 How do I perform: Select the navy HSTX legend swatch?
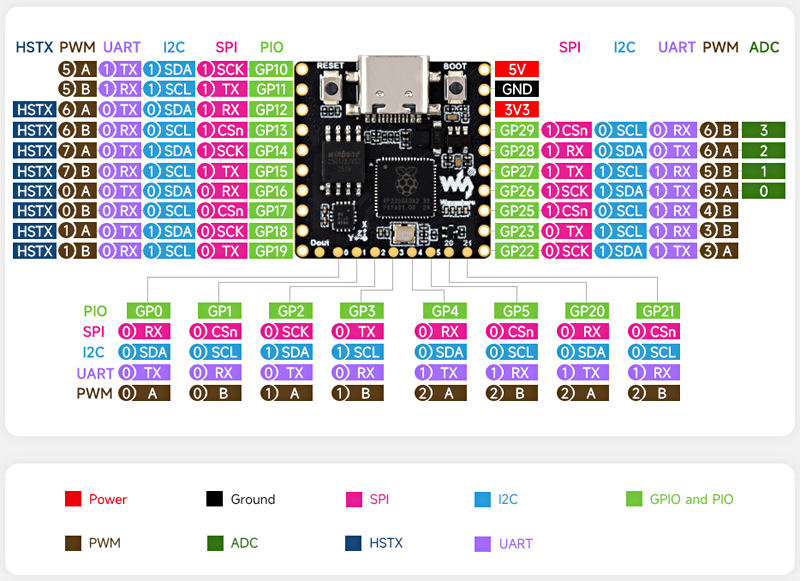[352, 543]
